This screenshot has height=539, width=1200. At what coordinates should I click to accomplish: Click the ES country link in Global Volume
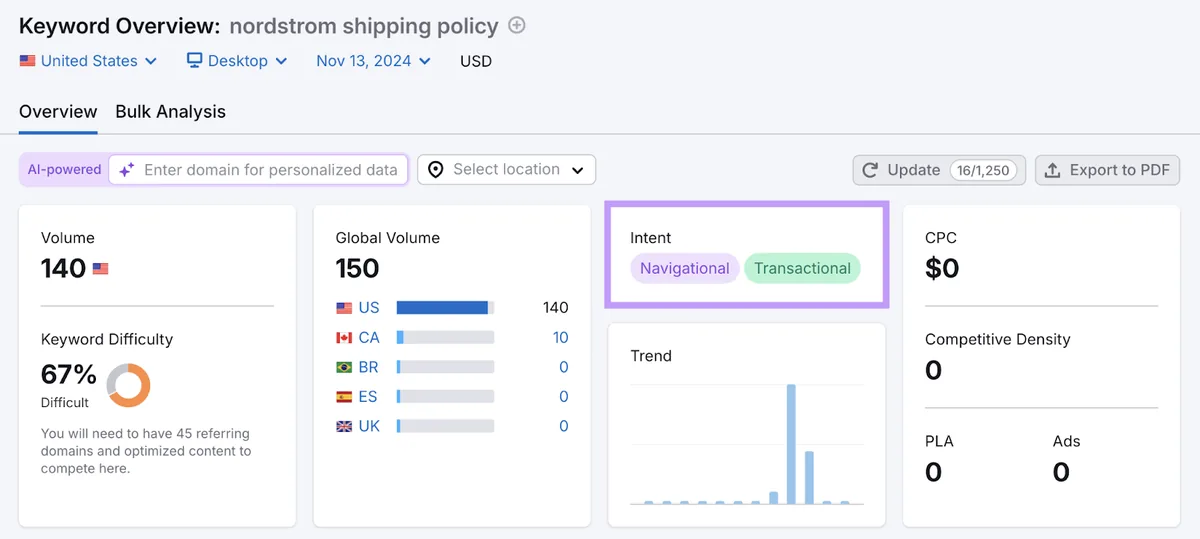pos(368,397)
